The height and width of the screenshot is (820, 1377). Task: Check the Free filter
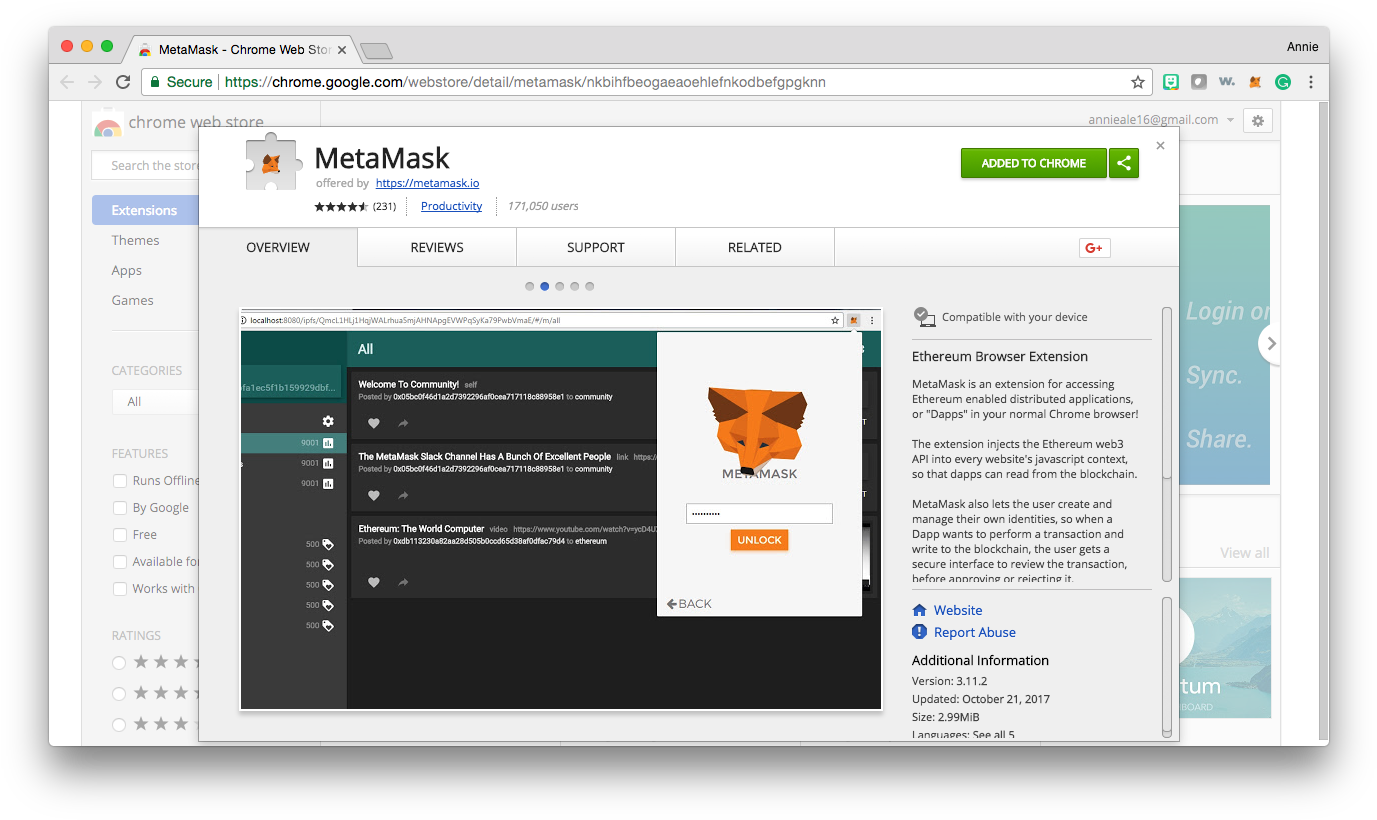coord(120,535)
